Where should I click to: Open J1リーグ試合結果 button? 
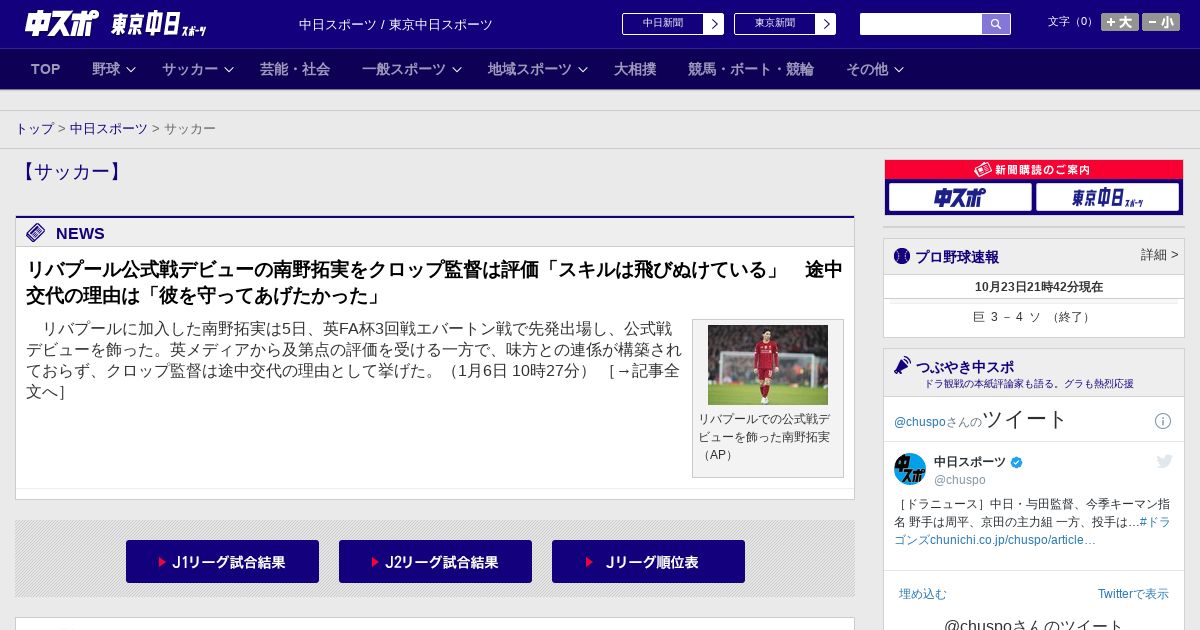(222, 562)
